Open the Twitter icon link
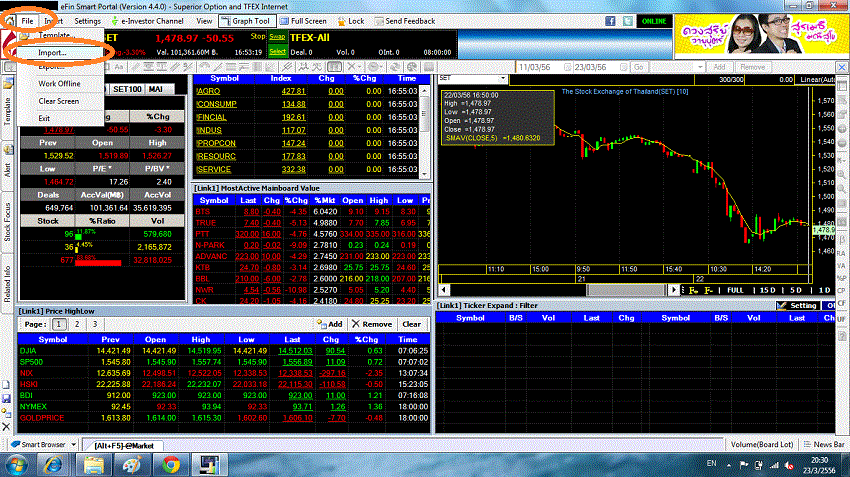The height and width of the screenshot is (477, 850). tap(628, 21)
